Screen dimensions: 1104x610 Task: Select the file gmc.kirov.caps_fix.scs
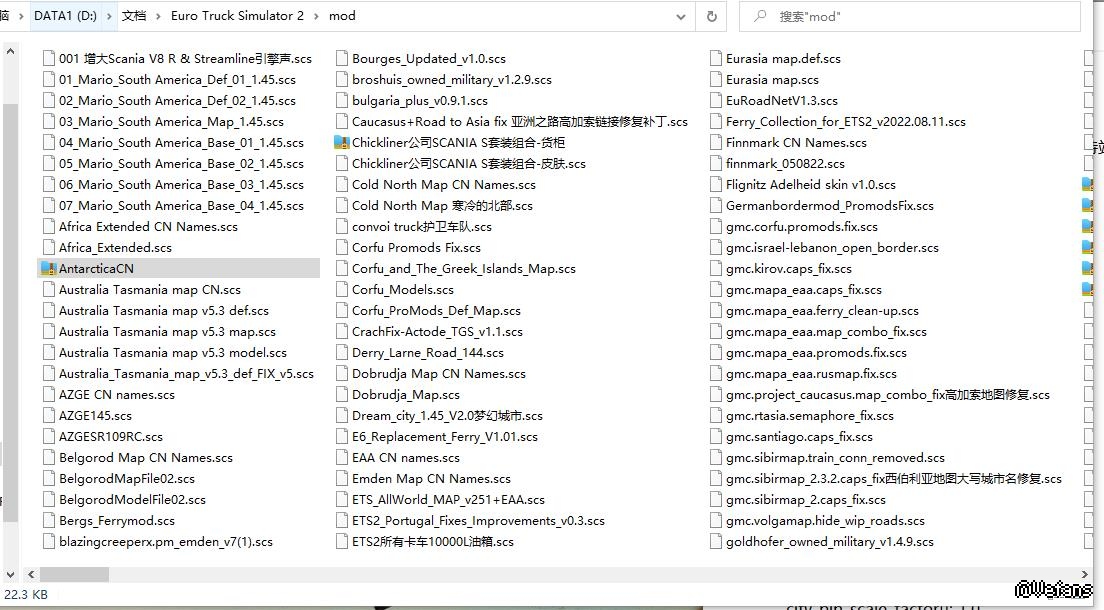pos(788,269)
